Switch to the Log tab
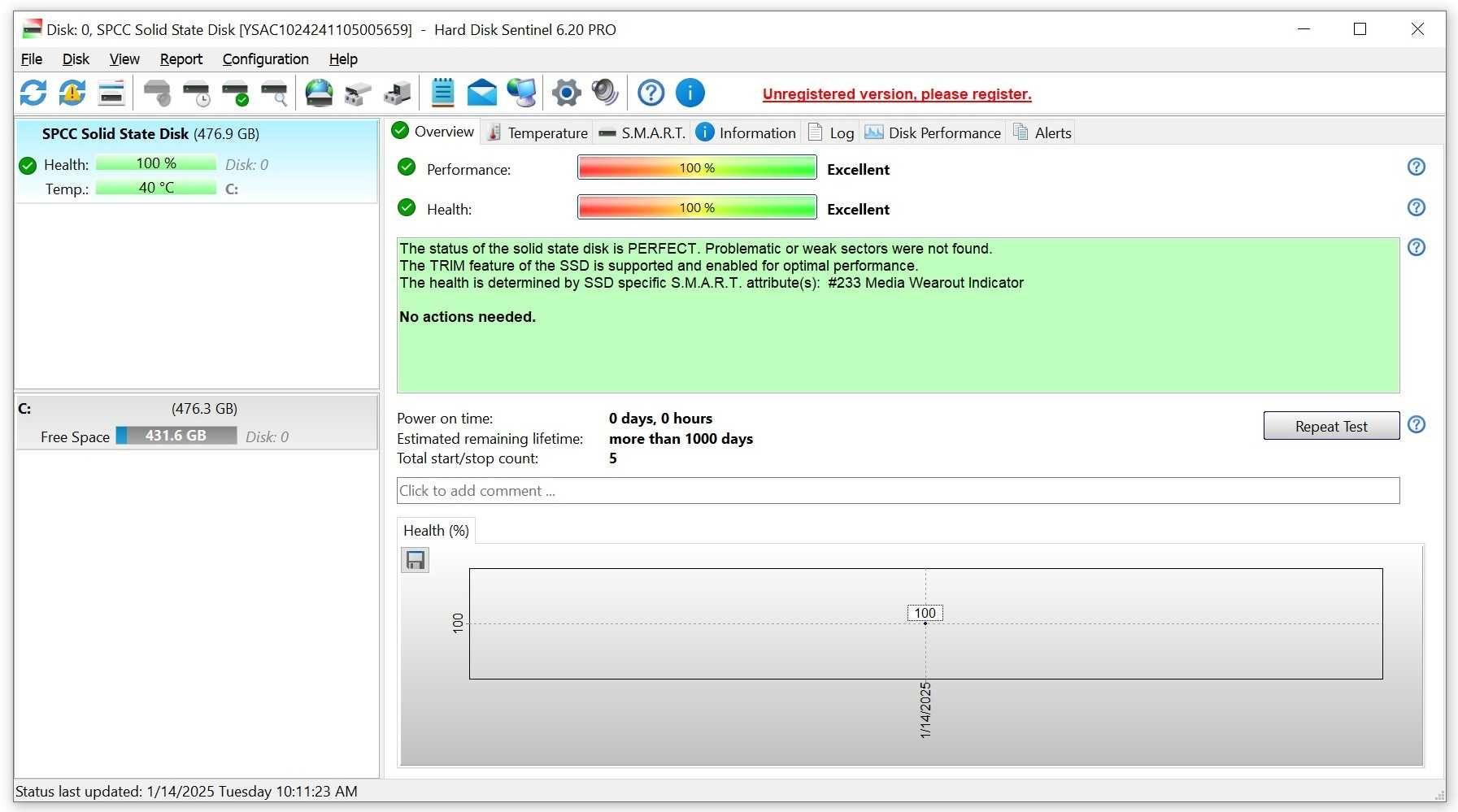This screenshot has height=812, width=1458. 831,132
